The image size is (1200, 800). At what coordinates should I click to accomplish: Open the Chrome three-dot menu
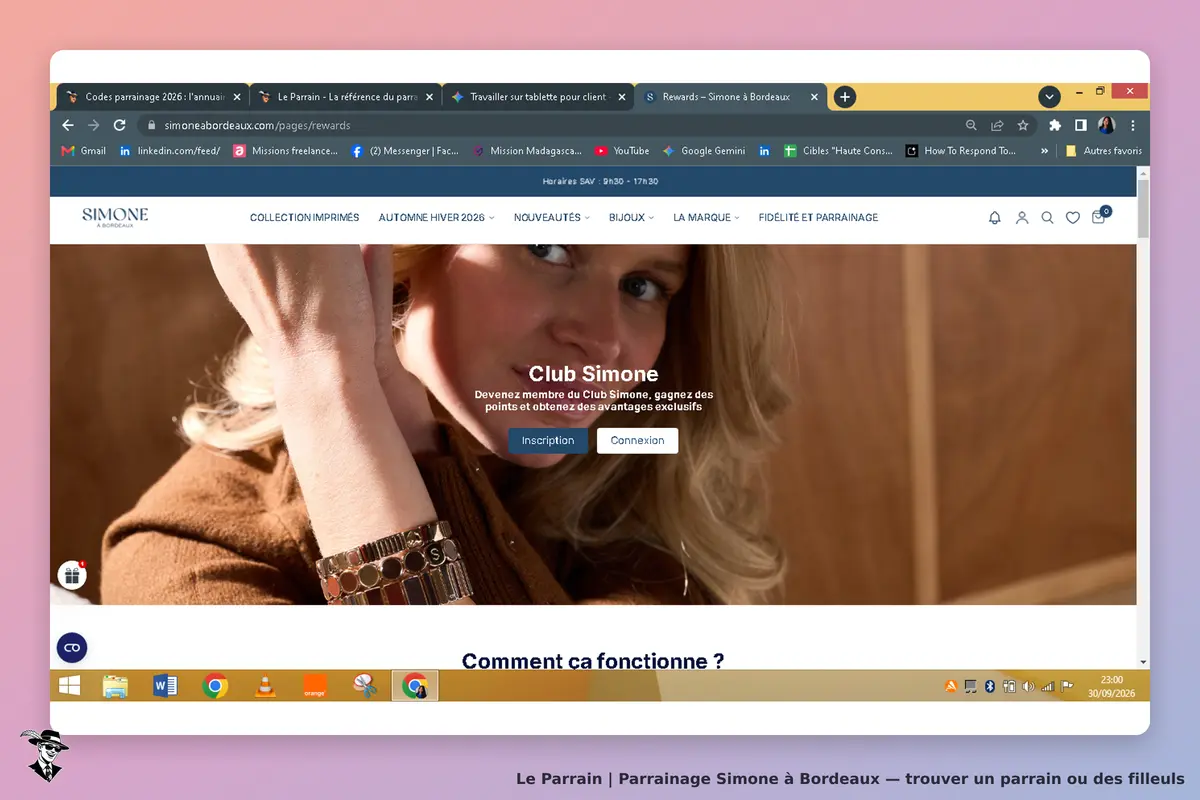[x=1133, y=125]
